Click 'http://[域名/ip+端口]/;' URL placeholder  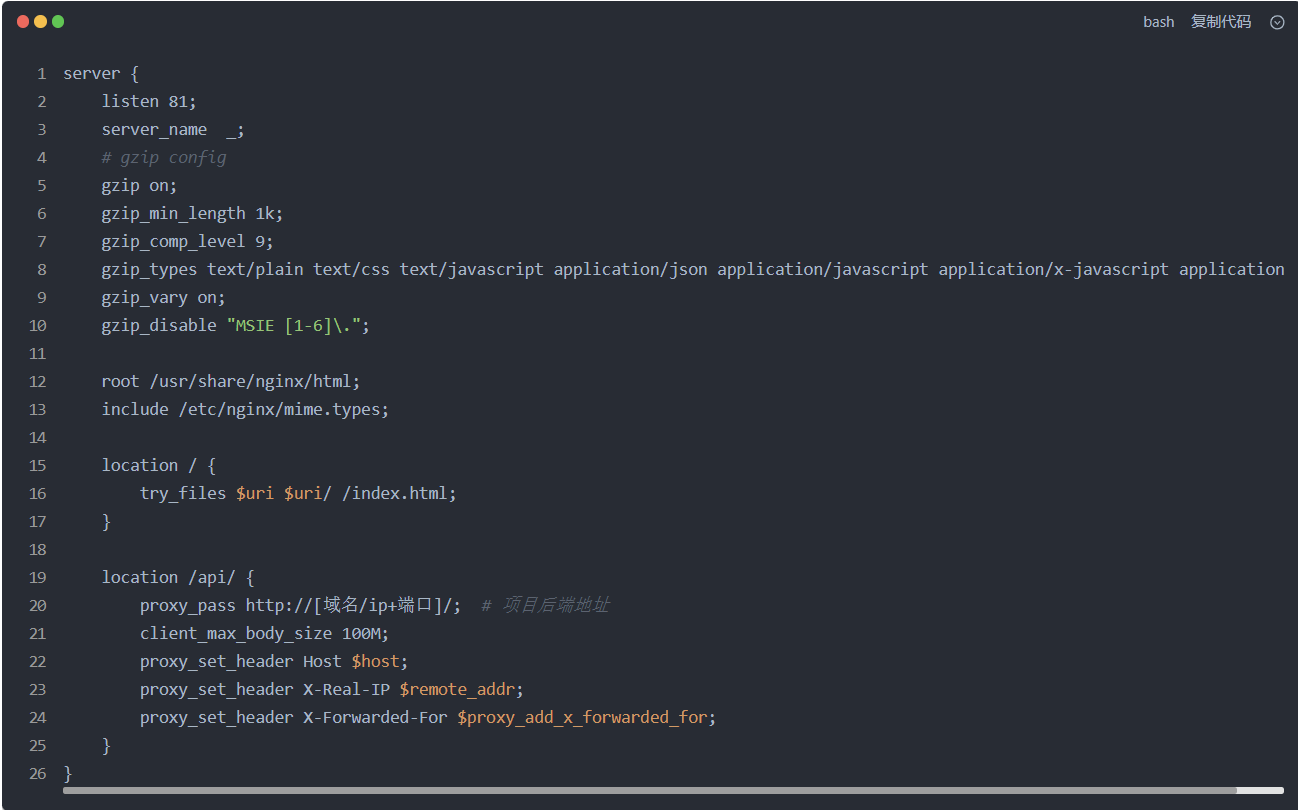click(x=353, y=605)
